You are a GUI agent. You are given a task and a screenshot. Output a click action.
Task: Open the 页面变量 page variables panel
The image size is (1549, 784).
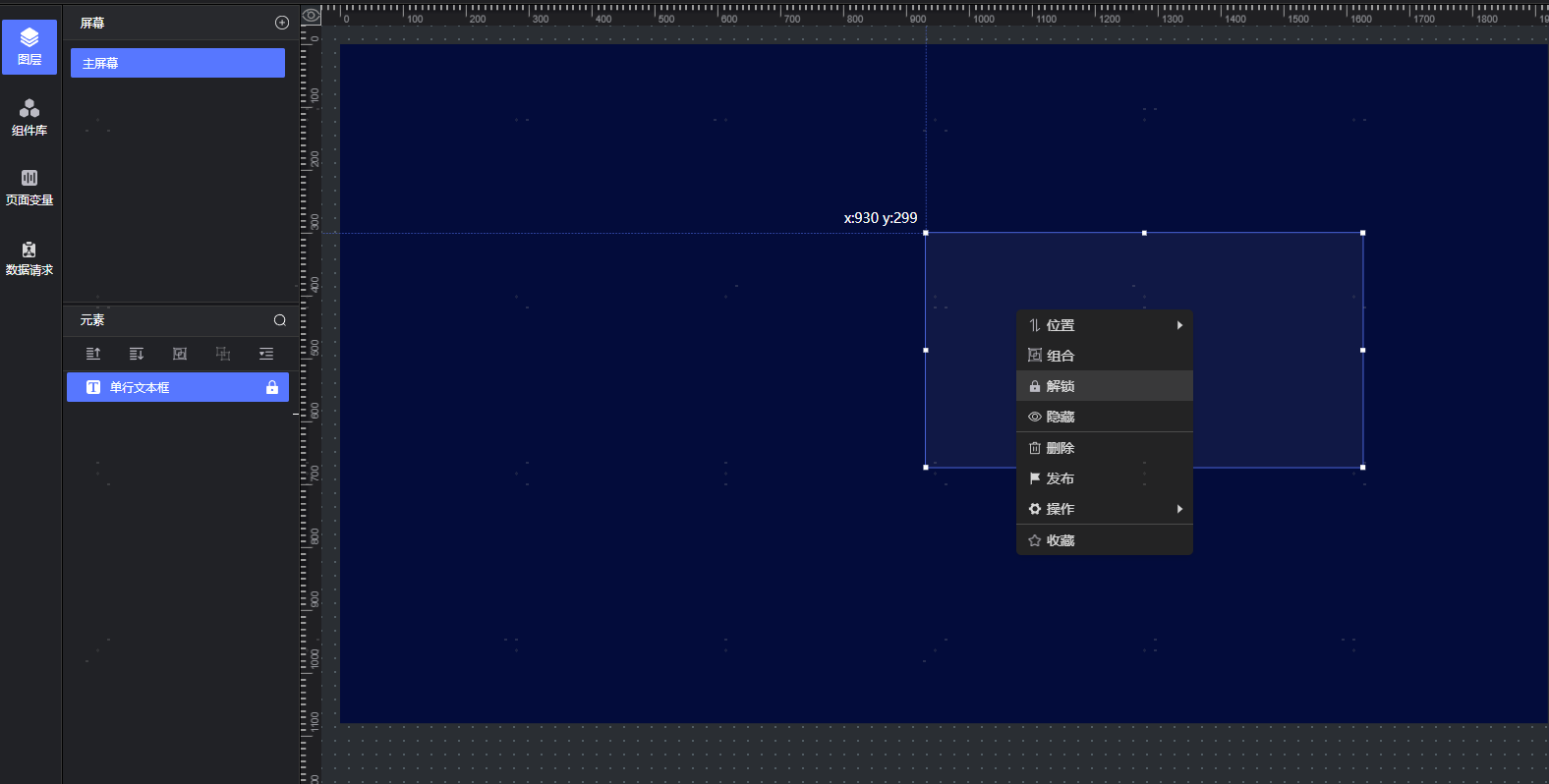pos(29,187)
